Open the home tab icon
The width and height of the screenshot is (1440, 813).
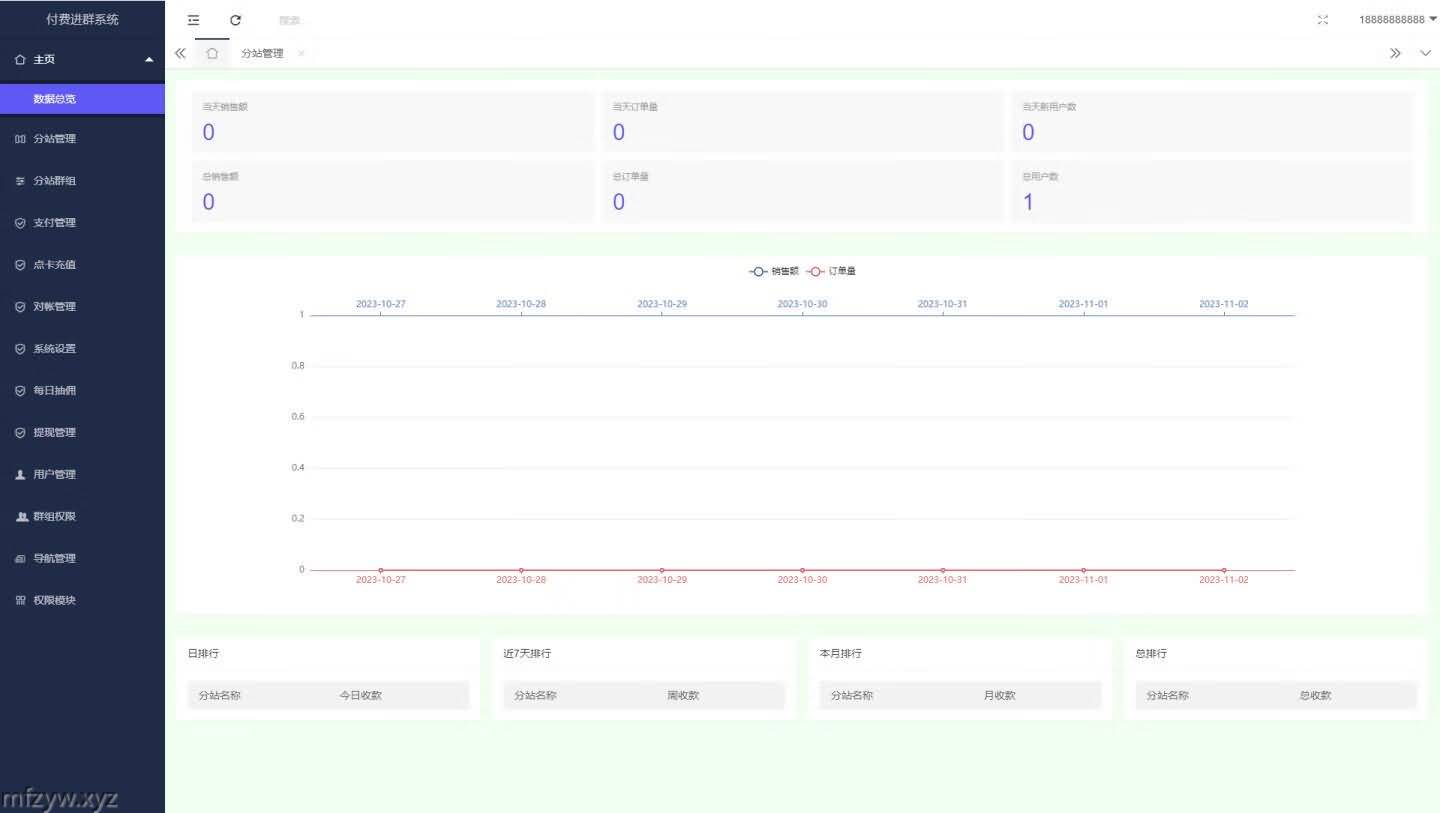pyautogui.click(x=212, y=54)
